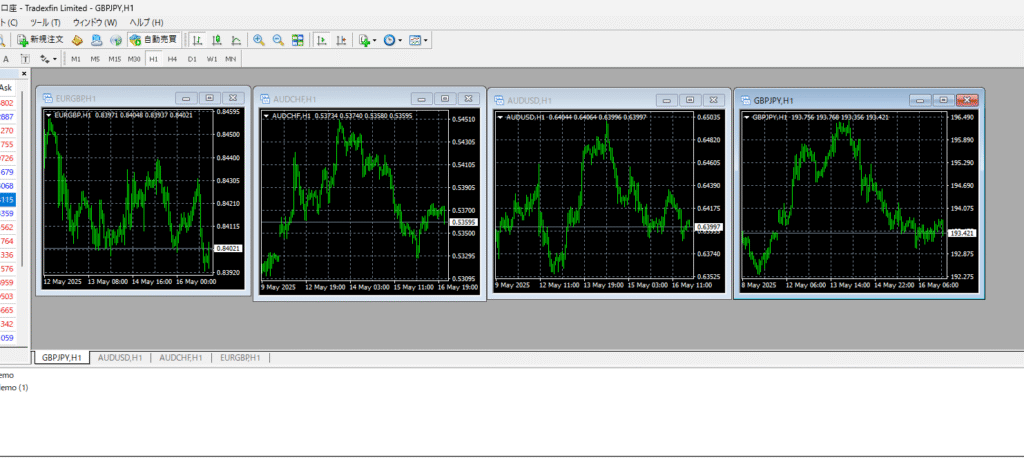Click the AUDCHF,H1 window chart icon
The width and height of the screenshot is (1024, 458).
(265, 99)
